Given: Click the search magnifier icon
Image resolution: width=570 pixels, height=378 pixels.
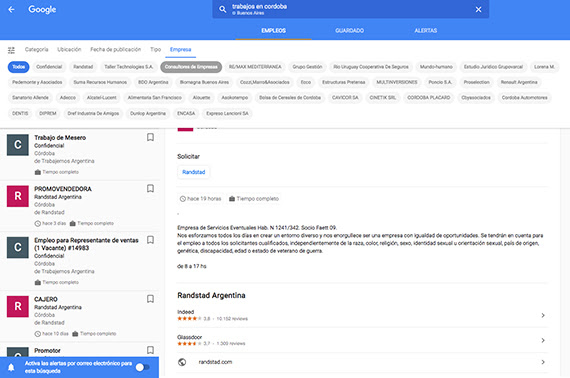Looking at the screenshot, I should [222, 9].
